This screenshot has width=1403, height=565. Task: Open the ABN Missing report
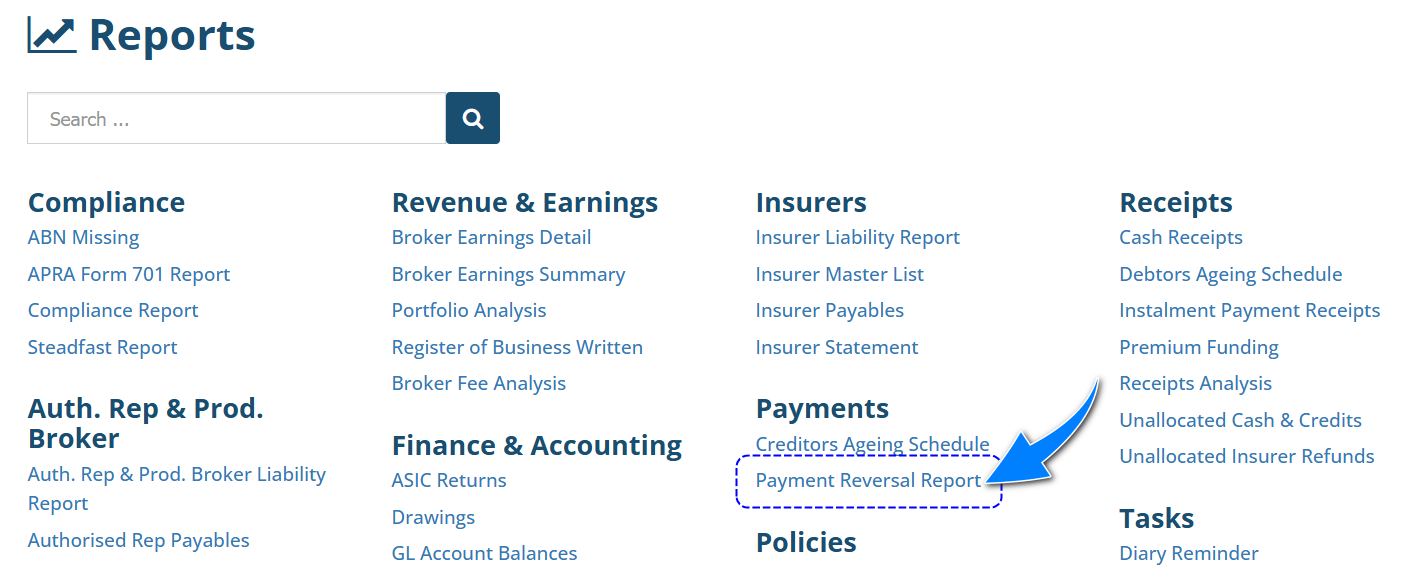pos(83,238)
